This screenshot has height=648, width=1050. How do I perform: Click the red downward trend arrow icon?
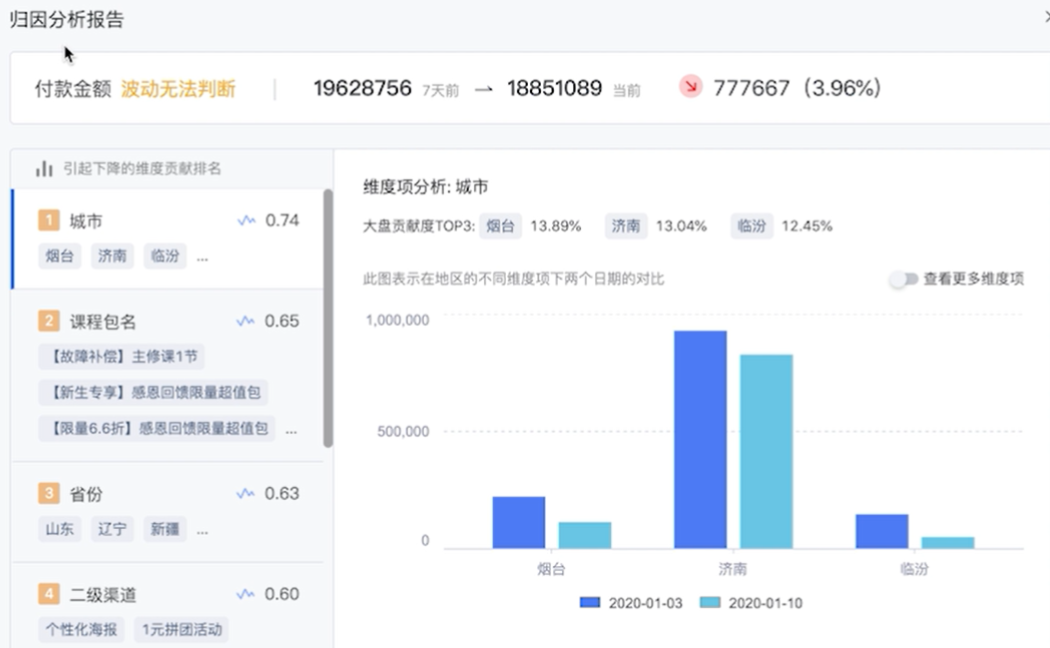[x=690, y=87]
